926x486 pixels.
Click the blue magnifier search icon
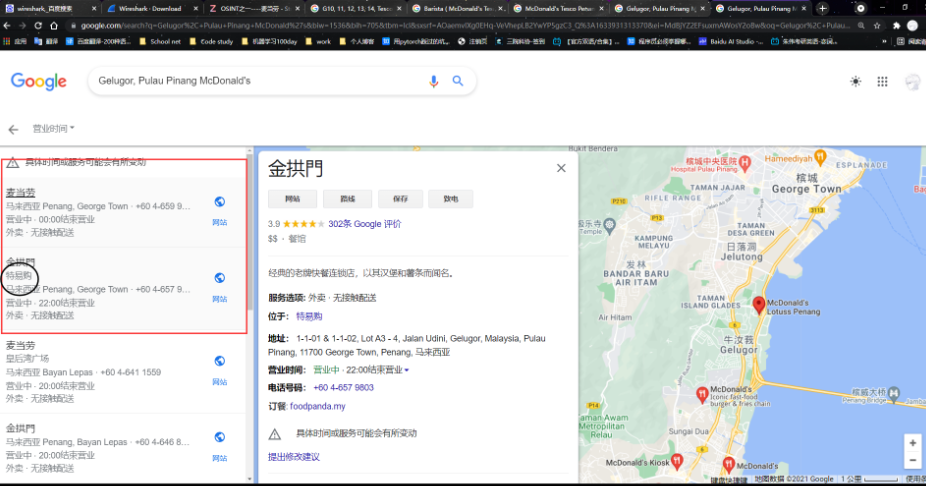458,81
